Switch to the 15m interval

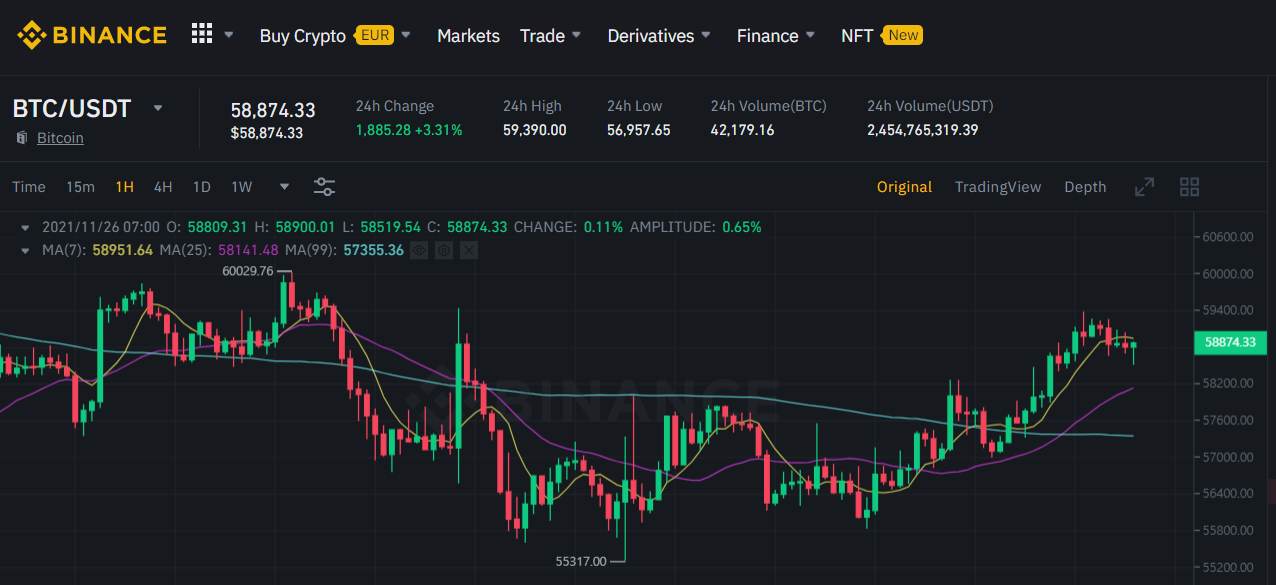80,187
